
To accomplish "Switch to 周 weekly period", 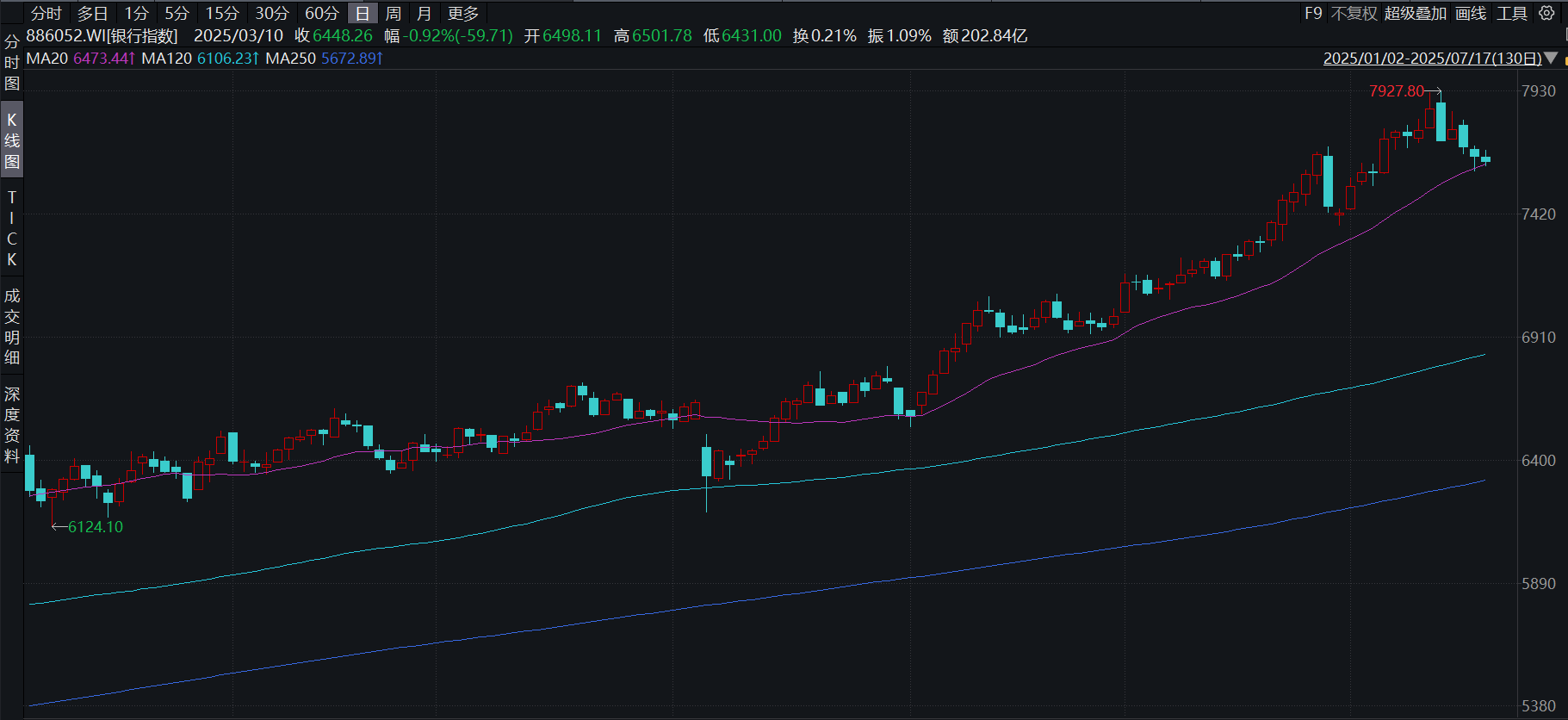I will [394, 13].
